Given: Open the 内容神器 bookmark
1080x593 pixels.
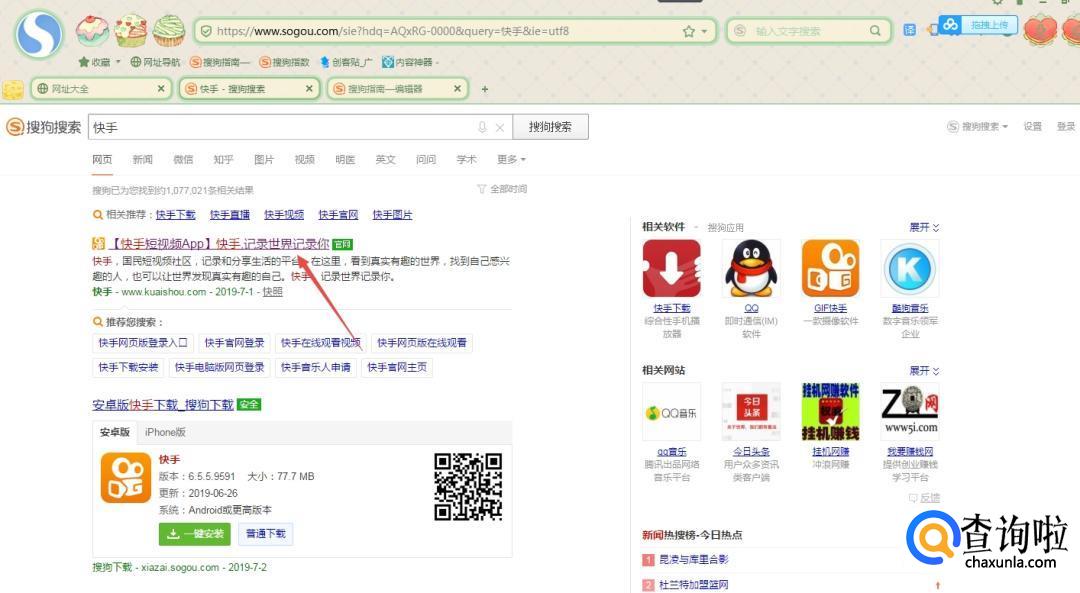Looking at the screenshot, I should click(x=408, y=62).
